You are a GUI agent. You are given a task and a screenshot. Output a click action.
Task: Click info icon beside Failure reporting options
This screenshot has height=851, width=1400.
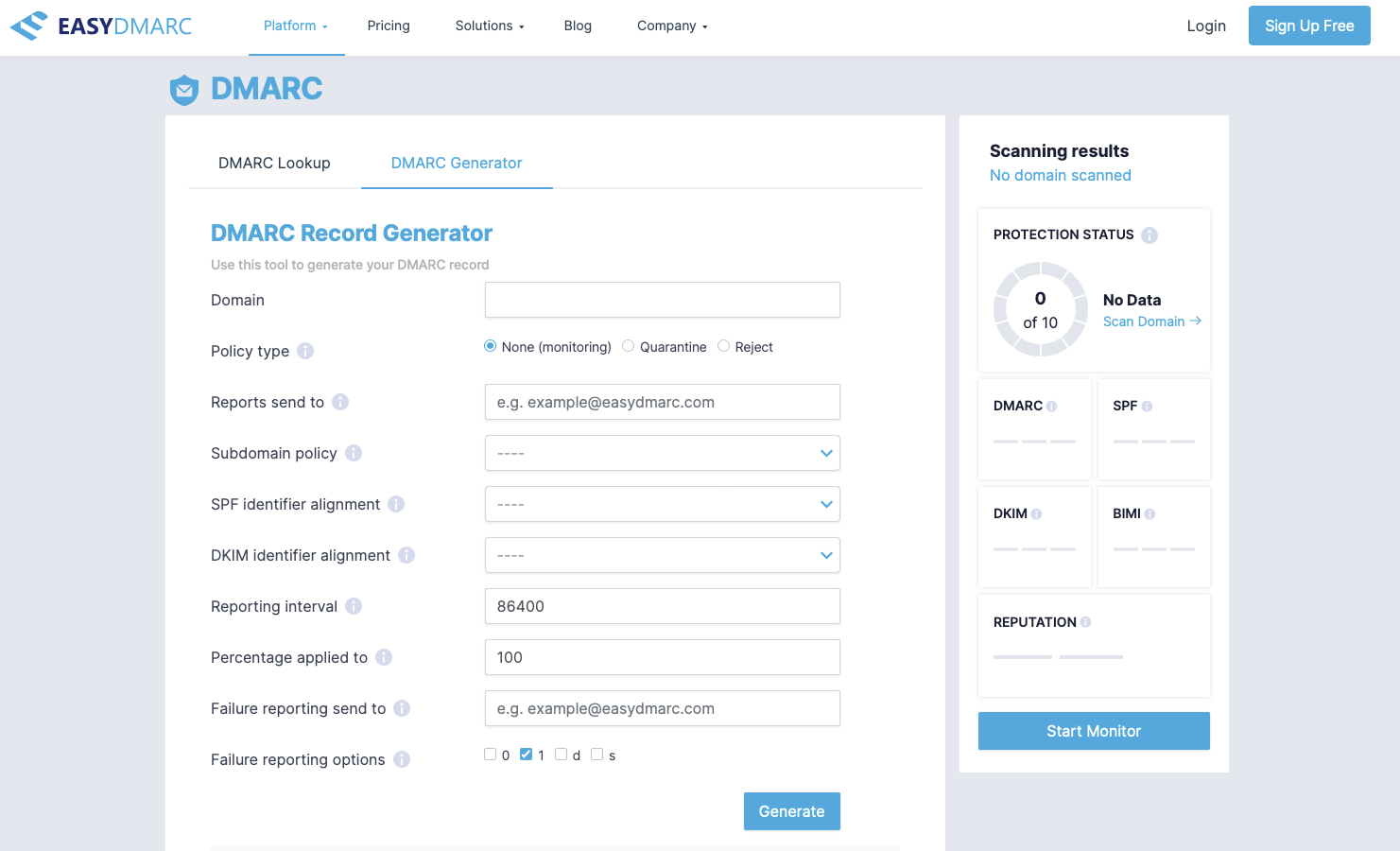402,759
